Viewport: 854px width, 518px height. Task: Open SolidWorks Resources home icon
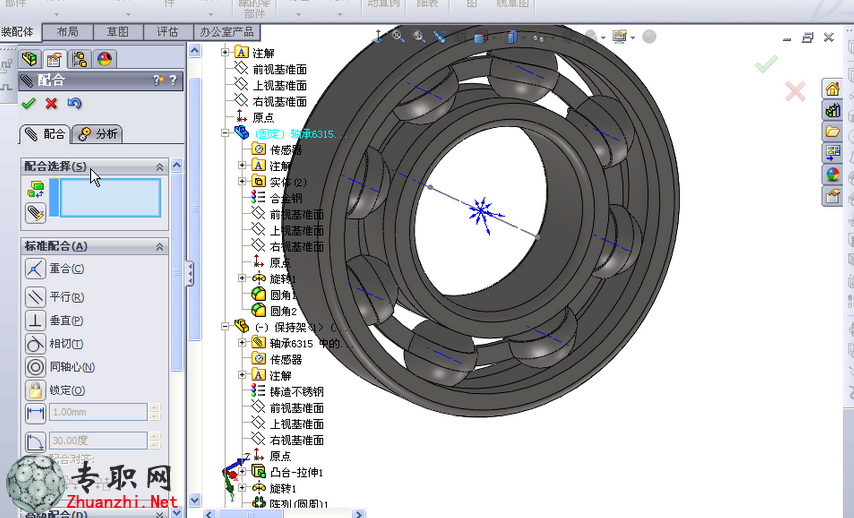pos(832,89)
